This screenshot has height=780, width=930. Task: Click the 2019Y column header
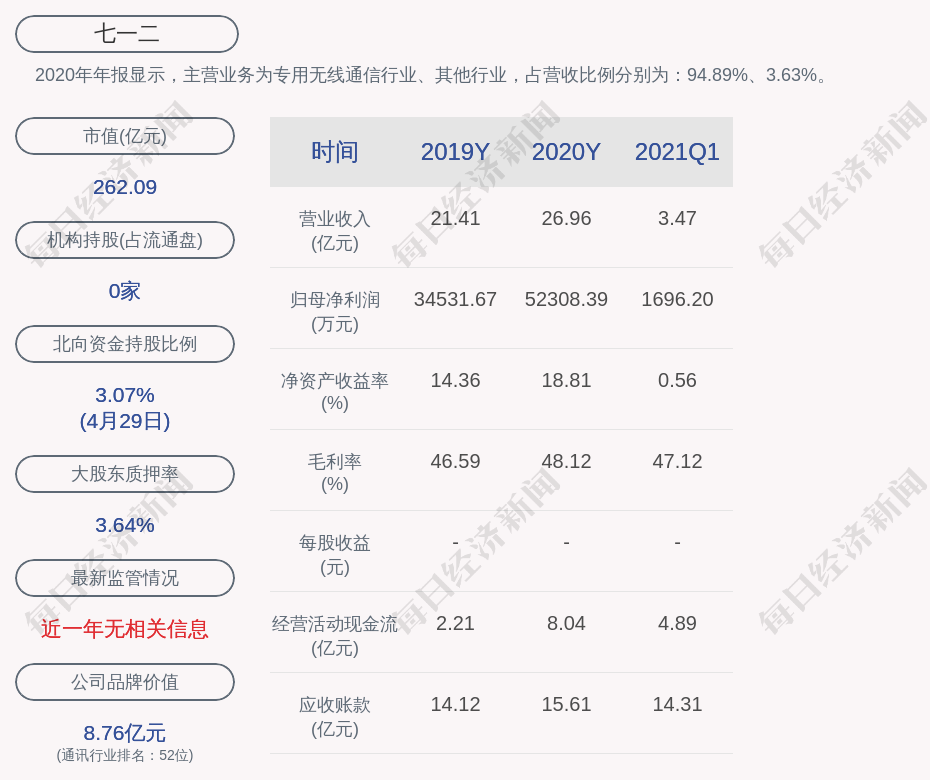(455, 152)
